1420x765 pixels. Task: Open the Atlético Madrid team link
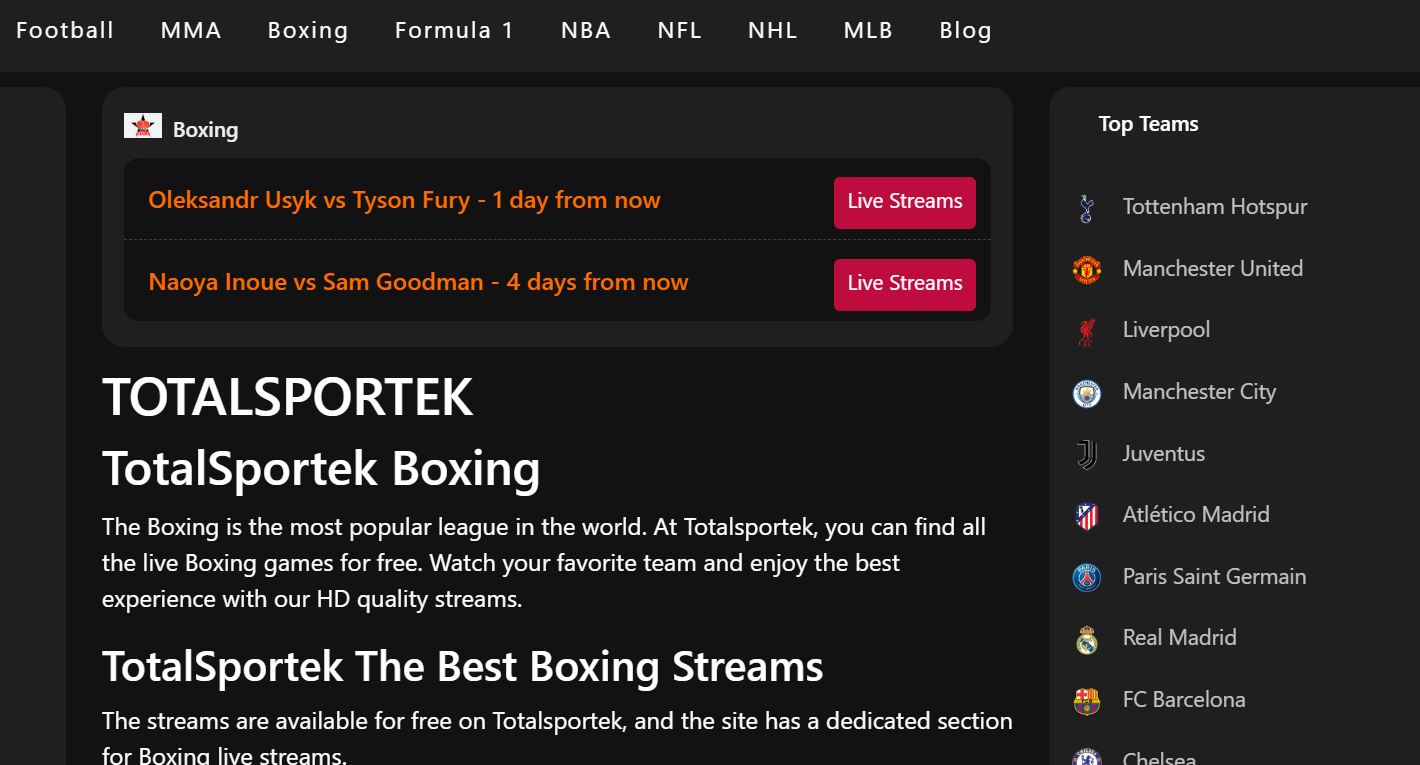click(x=1196, y=514)
